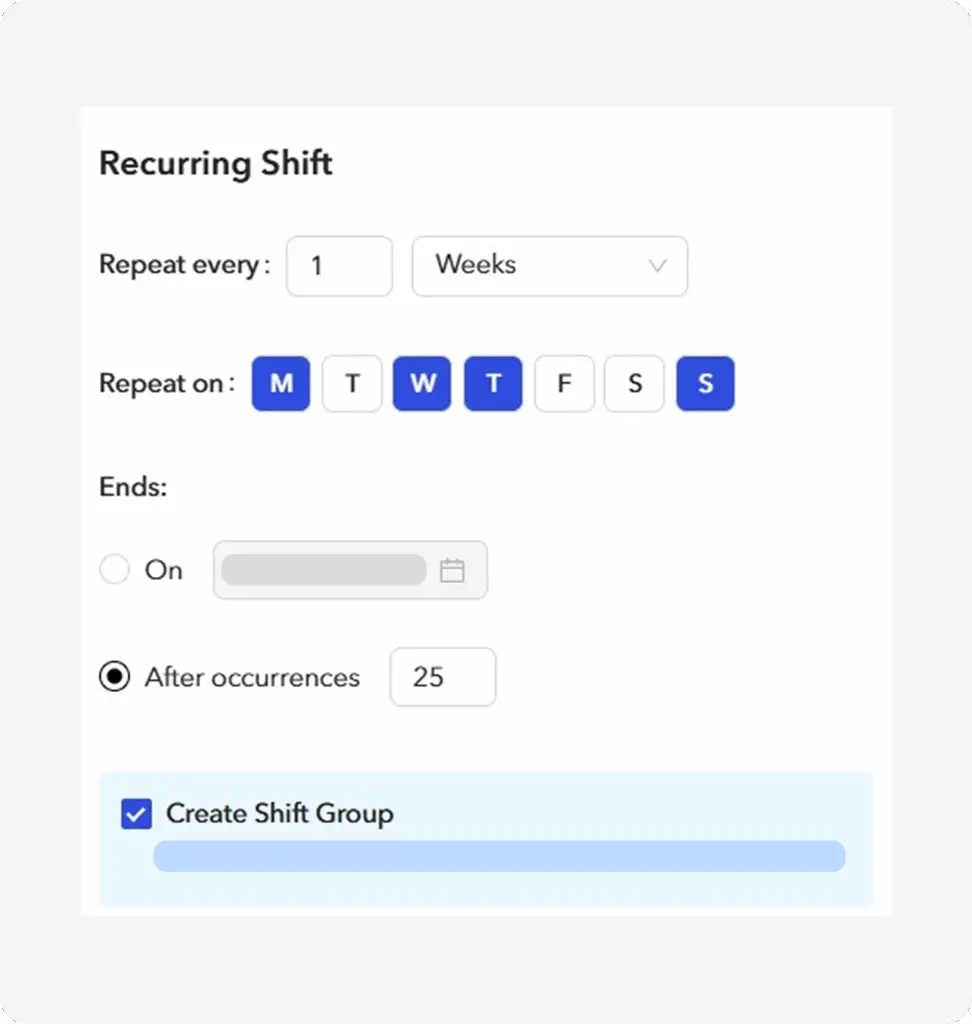972x1024 pixels.
Task: Select the Friday day button
Action: point(564,383)
